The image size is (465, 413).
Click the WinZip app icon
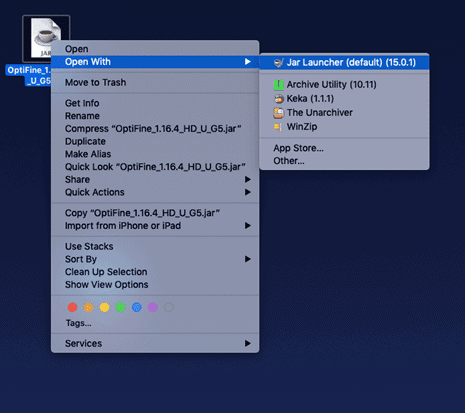(278, 127)
